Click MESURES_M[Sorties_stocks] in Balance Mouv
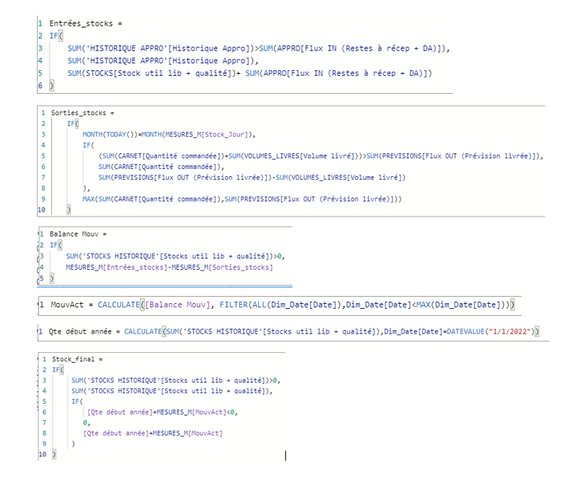The width and height of the screenshot is (577, 482). coord(222,267)
